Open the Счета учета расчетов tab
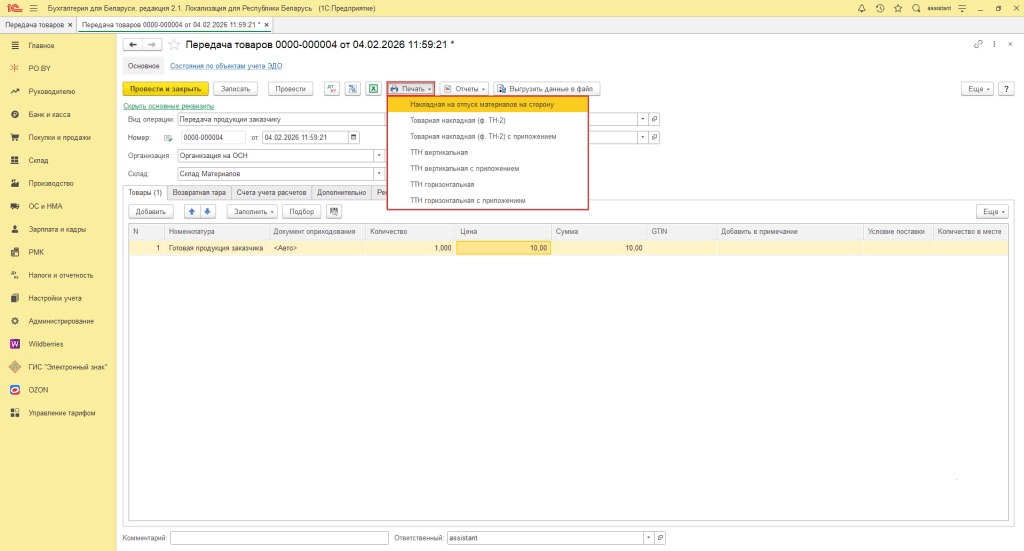This screenshot has height=551, width=1024. pyautogui.click(x=272, y=191)
